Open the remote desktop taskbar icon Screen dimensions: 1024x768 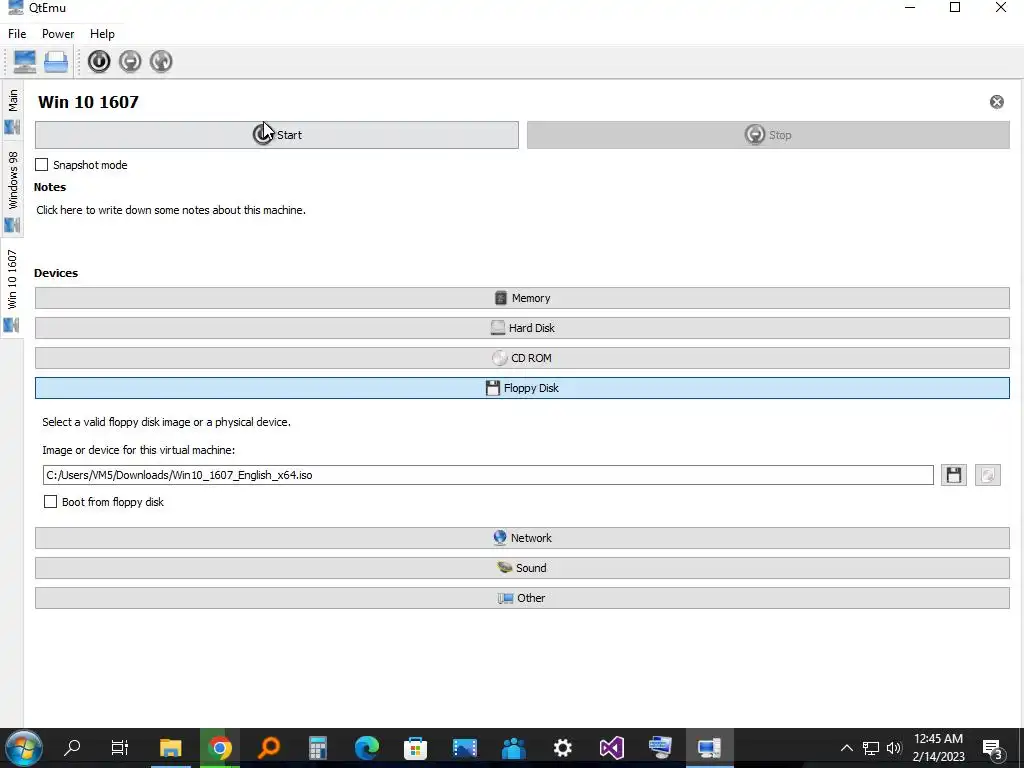(x=660, y=748)
